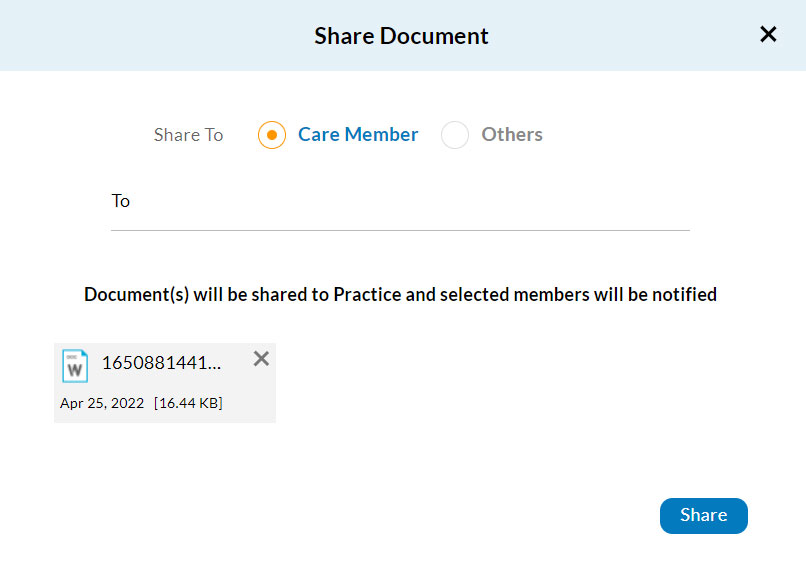Click the Others label text
The width and height of the screenshot is (806, 570).
click(x=512, y=135)
